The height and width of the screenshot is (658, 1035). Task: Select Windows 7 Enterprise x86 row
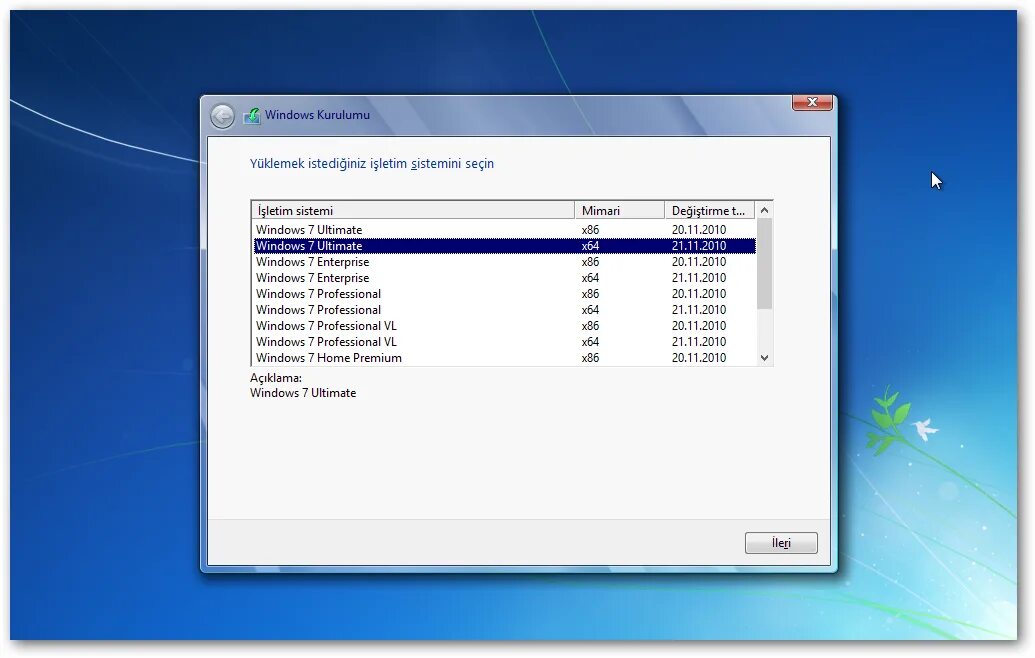[x=504, y=262]
